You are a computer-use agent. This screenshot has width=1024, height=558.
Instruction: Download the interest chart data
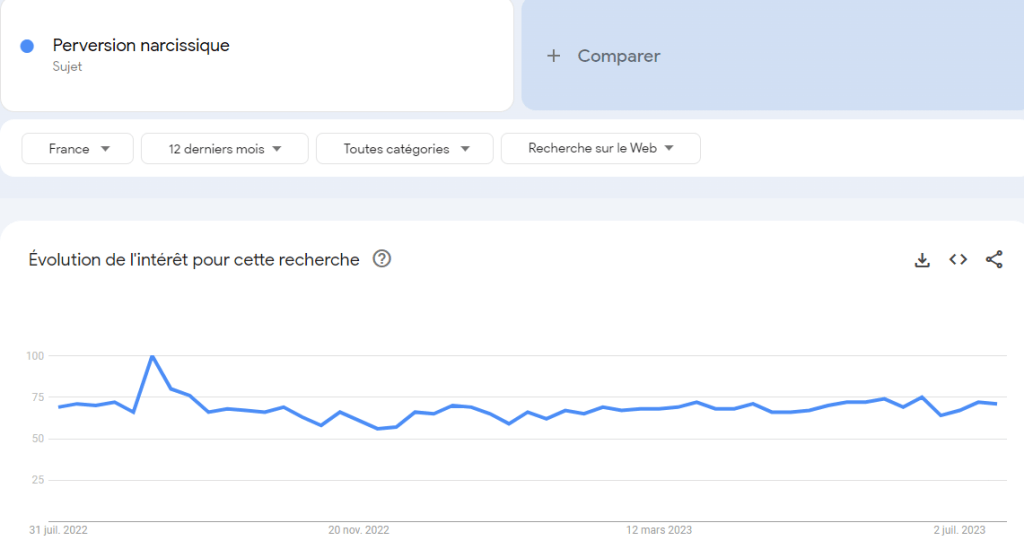922,260
